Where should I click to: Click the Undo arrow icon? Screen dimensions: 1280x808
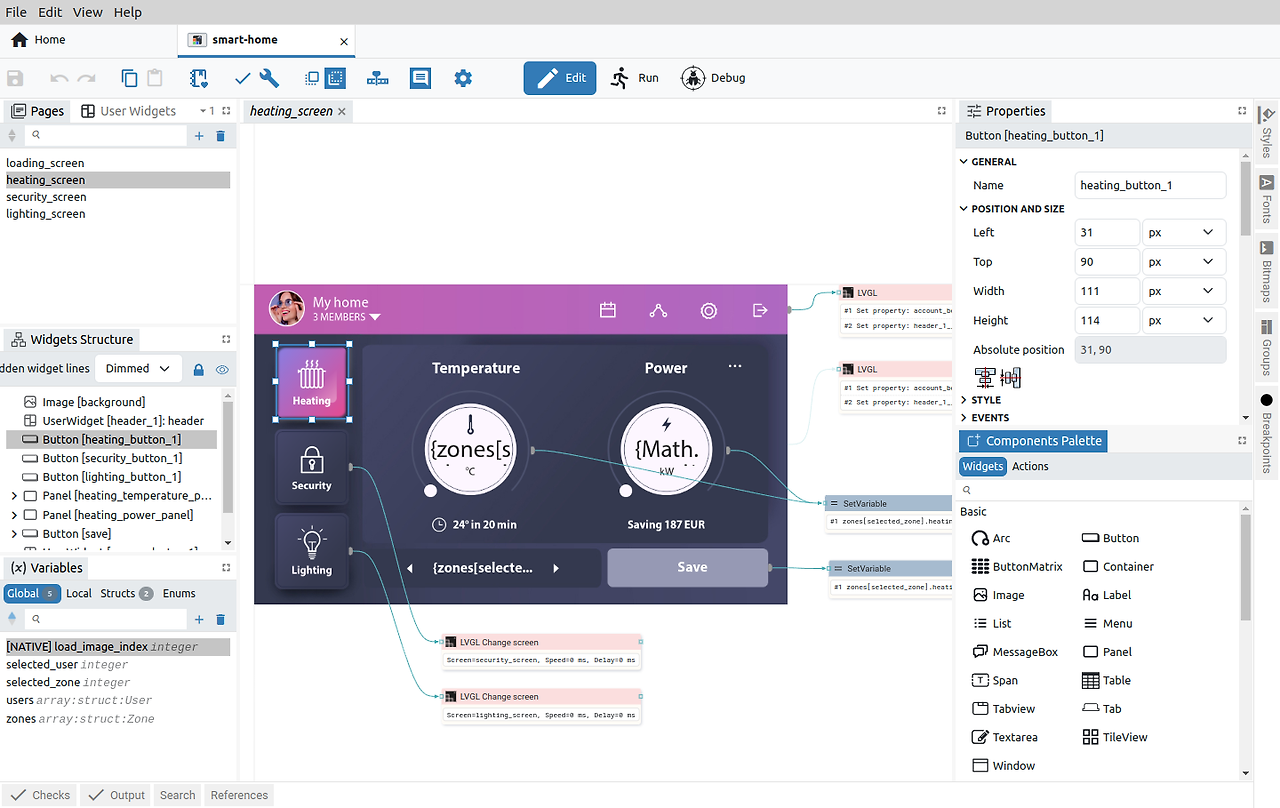click(x=59, y=78)
